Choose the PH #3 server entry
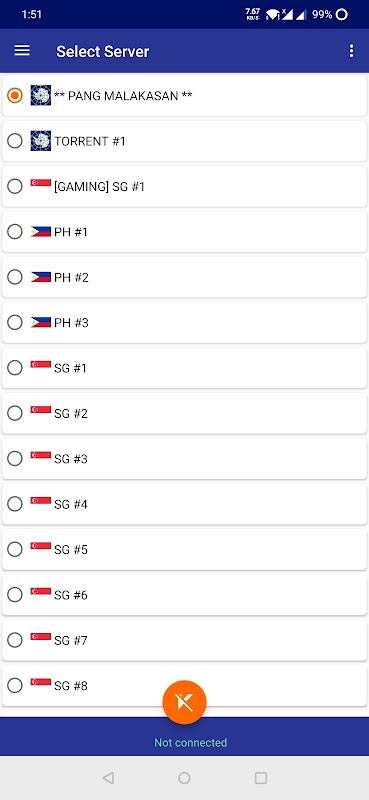Viewport: 369px width, 800px height. [184, 322]
